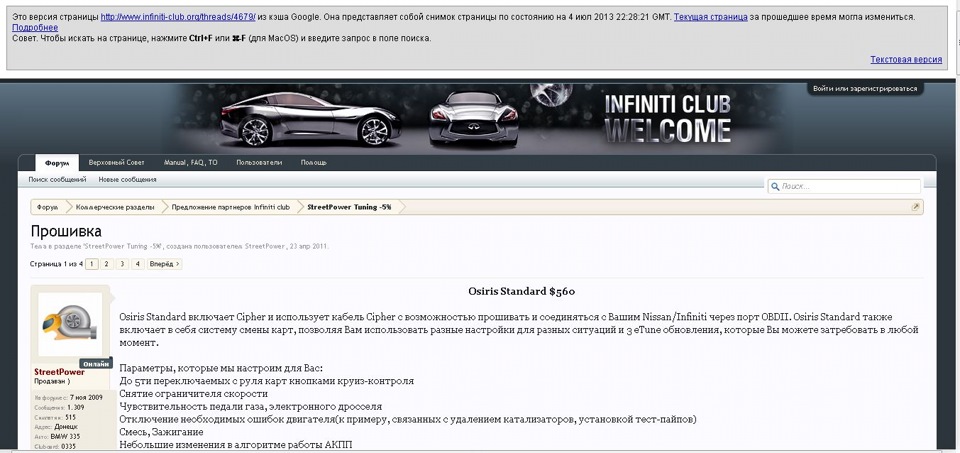Open 'StreetPower' username in the post sidebar
This screenshot has width=960, height=453.
point(59,372)
